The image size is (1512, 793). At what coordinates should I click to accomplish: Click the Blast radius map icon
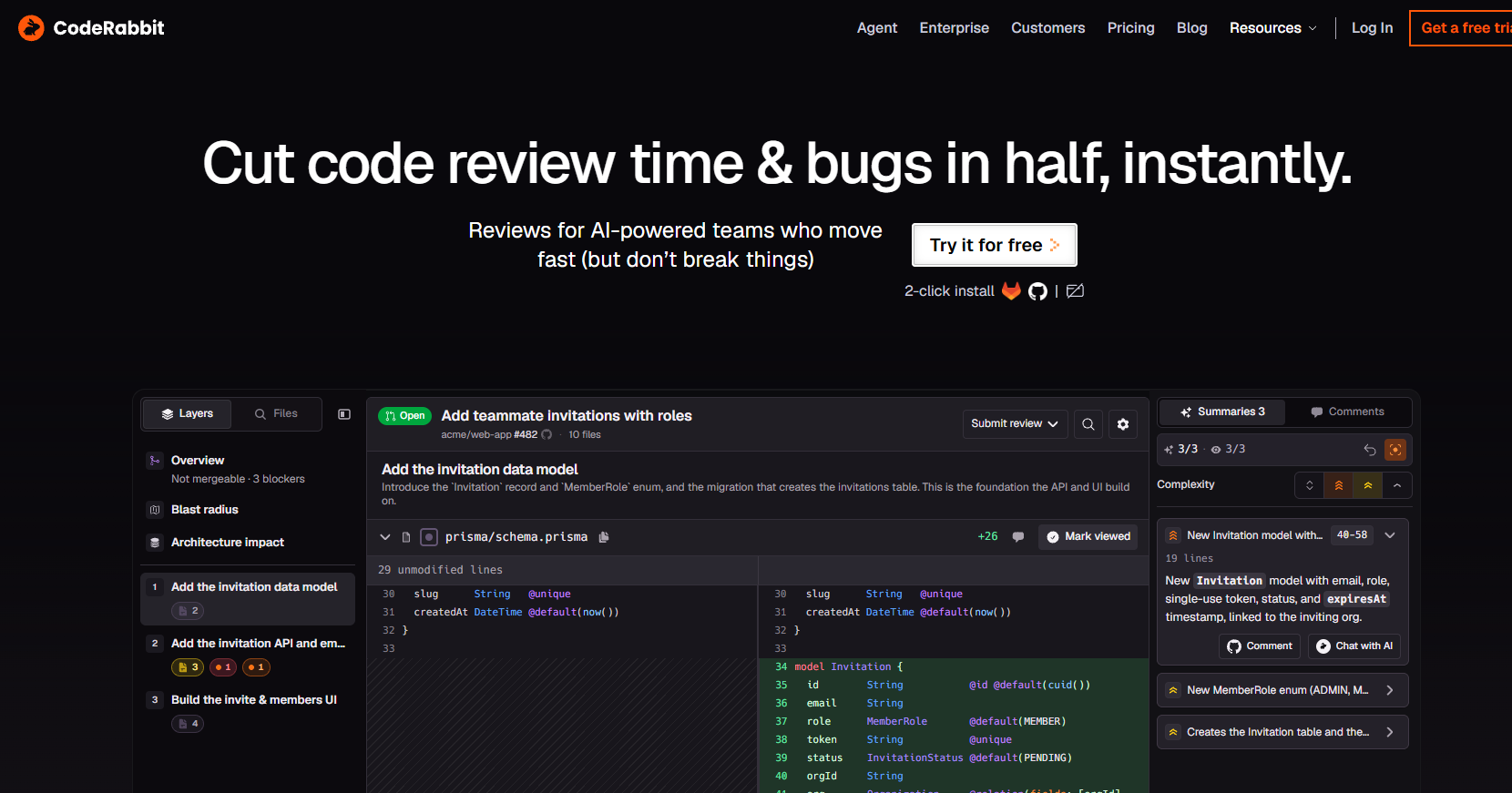[155, 510]
